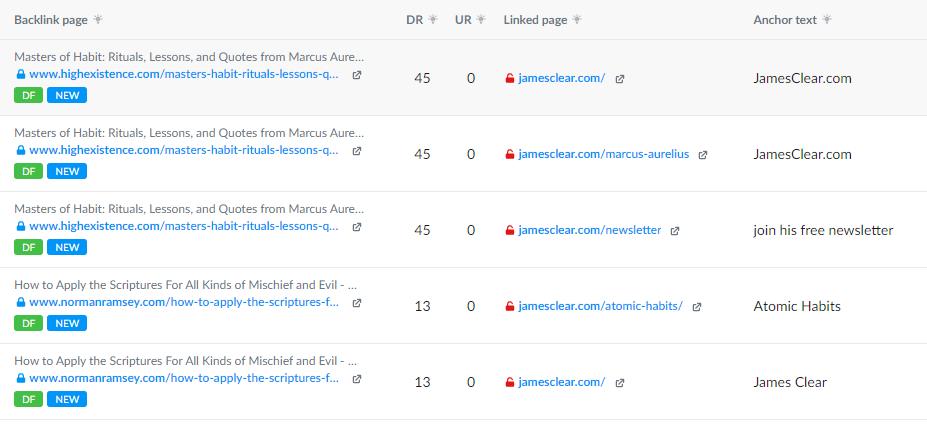Click the lightbulb hint icon next to DR
Viewport: 927px width, 429px height.
click(x=433, y=20)
